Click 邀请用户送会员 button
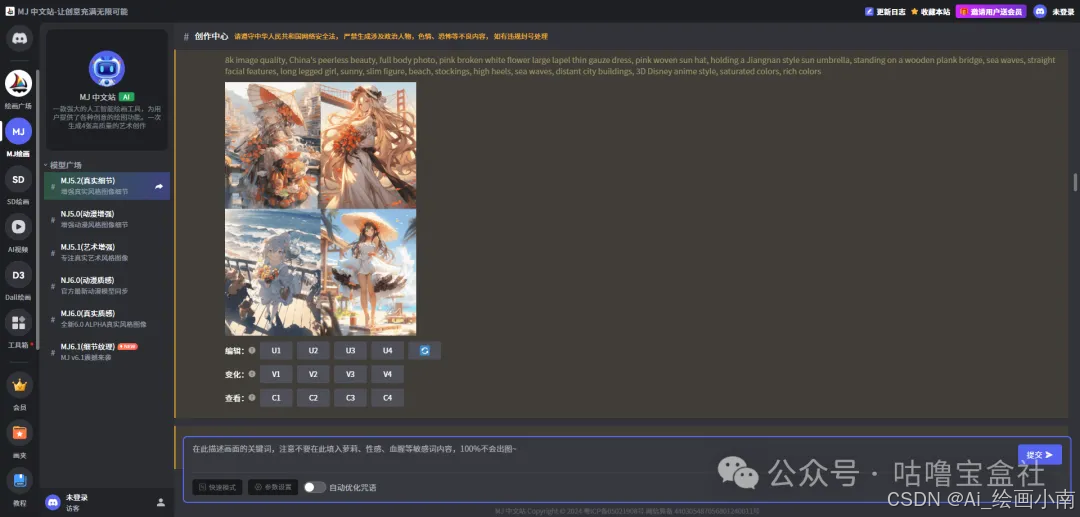 [x=991, y=12]
